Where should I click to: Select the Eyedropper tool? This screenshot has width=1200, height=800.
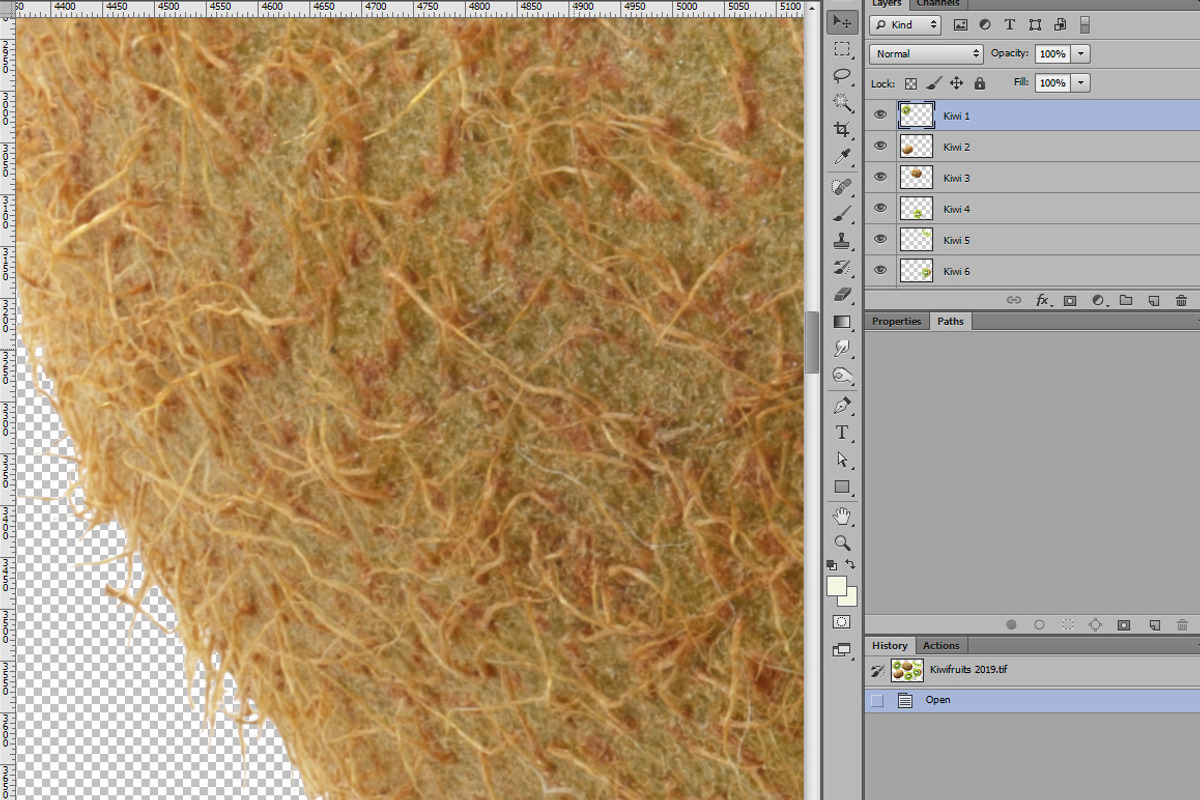click(843, 157)
